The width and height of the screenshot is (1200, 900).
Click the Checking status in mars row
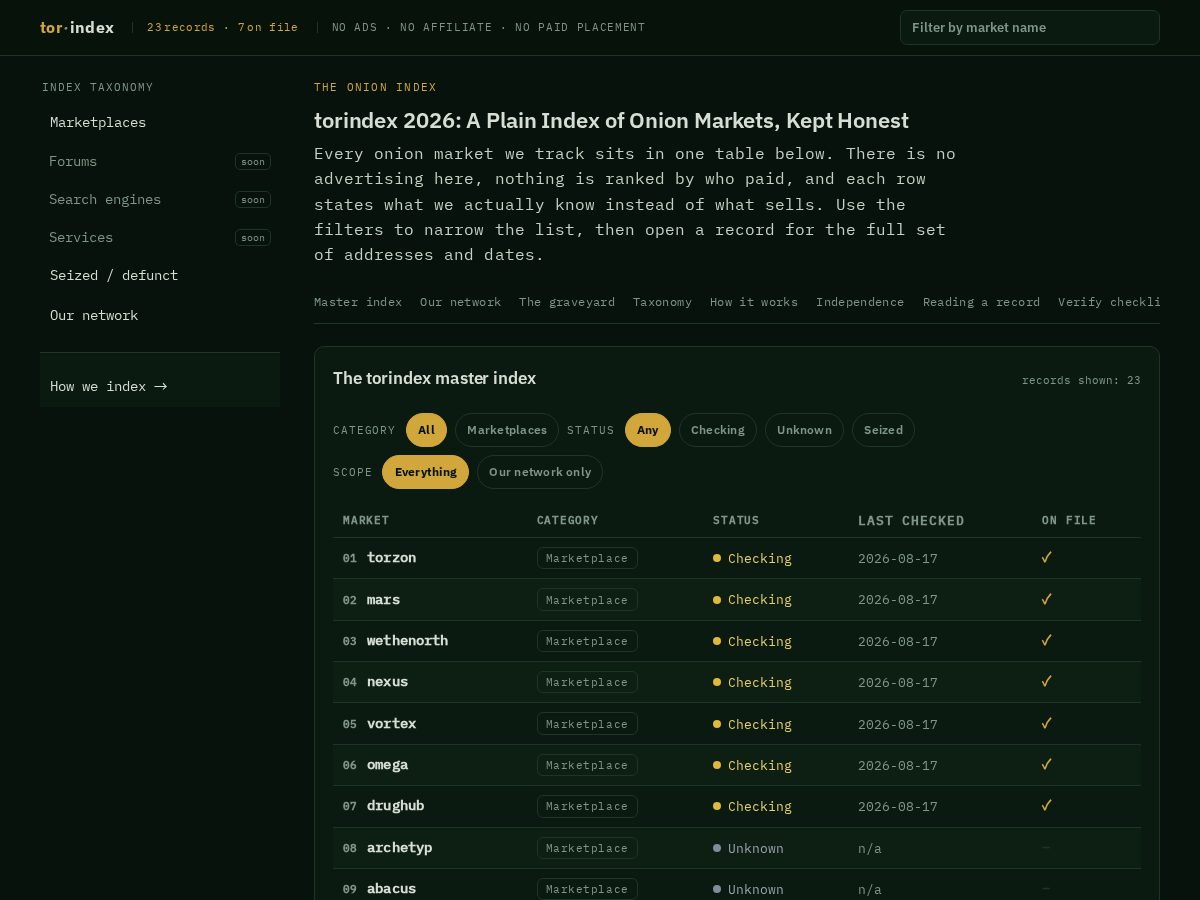pyautogui.click(x=752, y=600)
